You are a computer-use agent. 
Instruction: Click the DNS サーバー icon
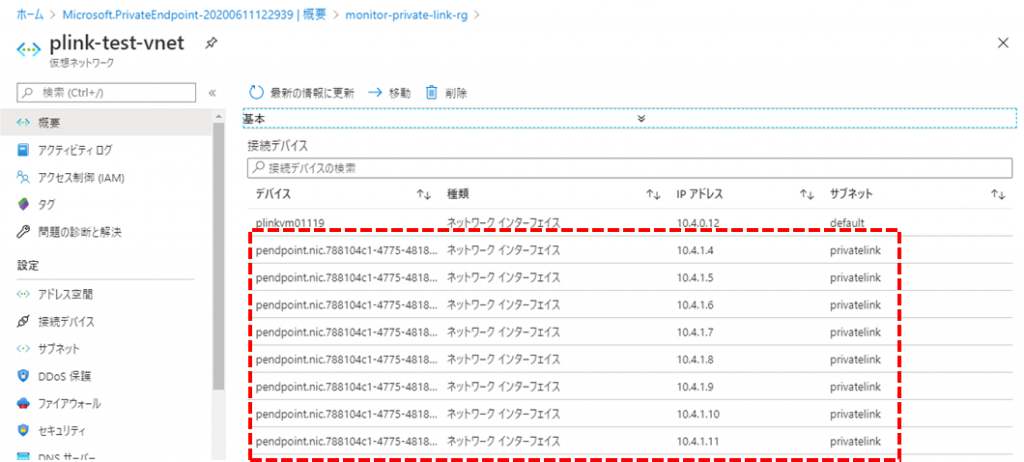point(24,457)
